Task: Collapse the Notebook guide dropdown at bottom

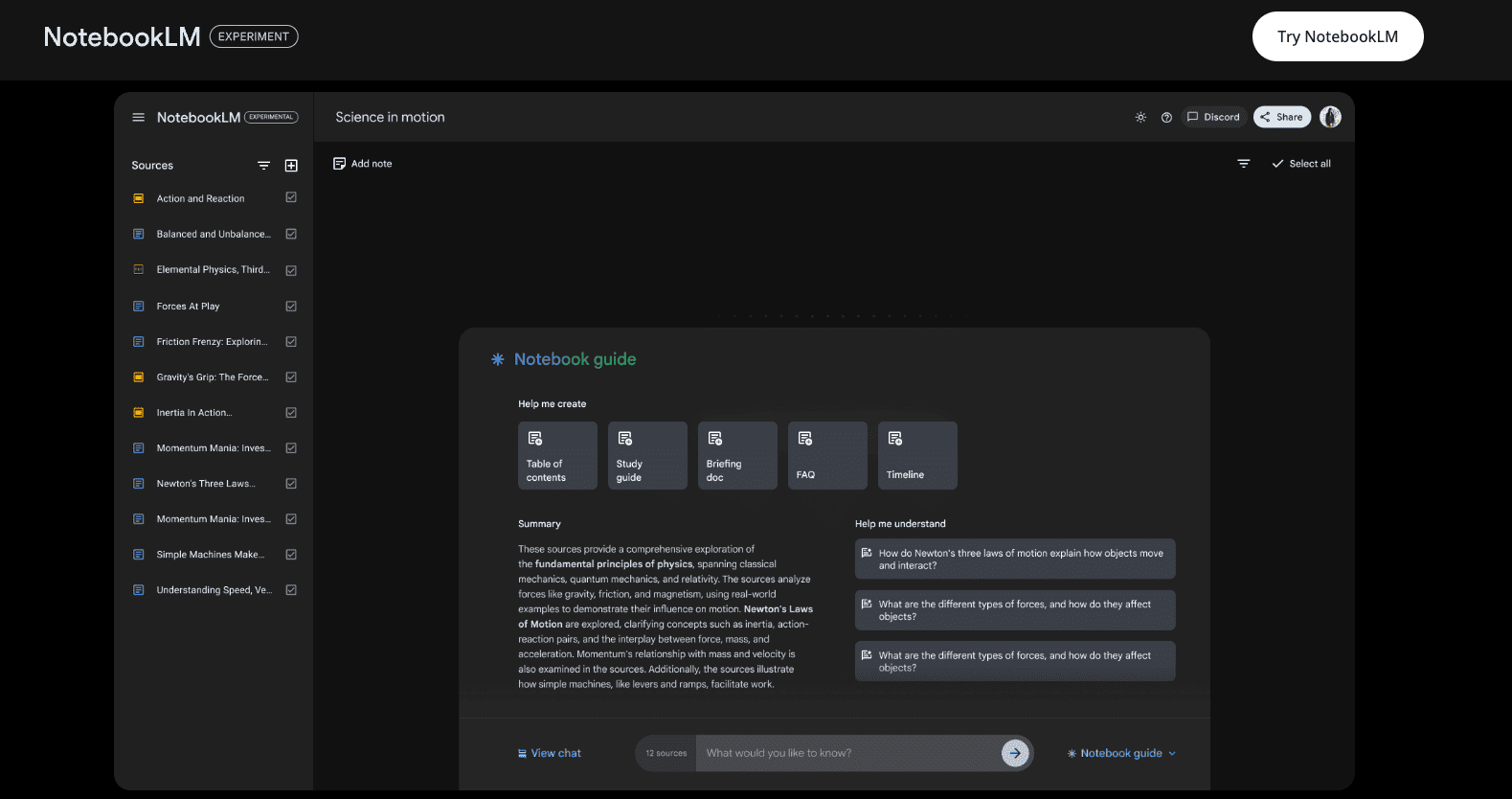Action: tap(1121, 753)
